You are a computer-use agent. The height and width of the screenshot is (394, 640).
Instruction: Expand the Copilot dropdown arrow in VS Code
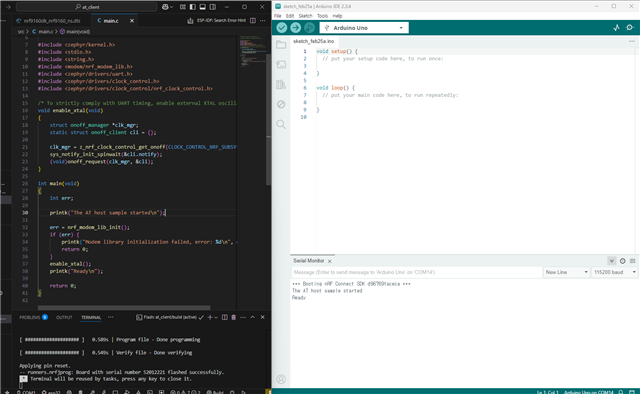click(171, 7)
